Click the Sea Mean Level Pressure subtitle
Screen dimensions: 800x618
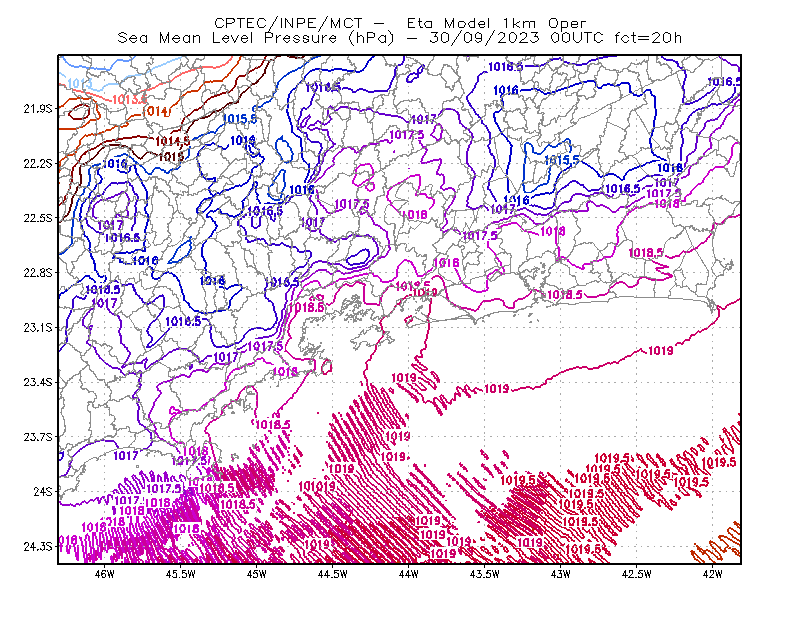pos(399,38)
